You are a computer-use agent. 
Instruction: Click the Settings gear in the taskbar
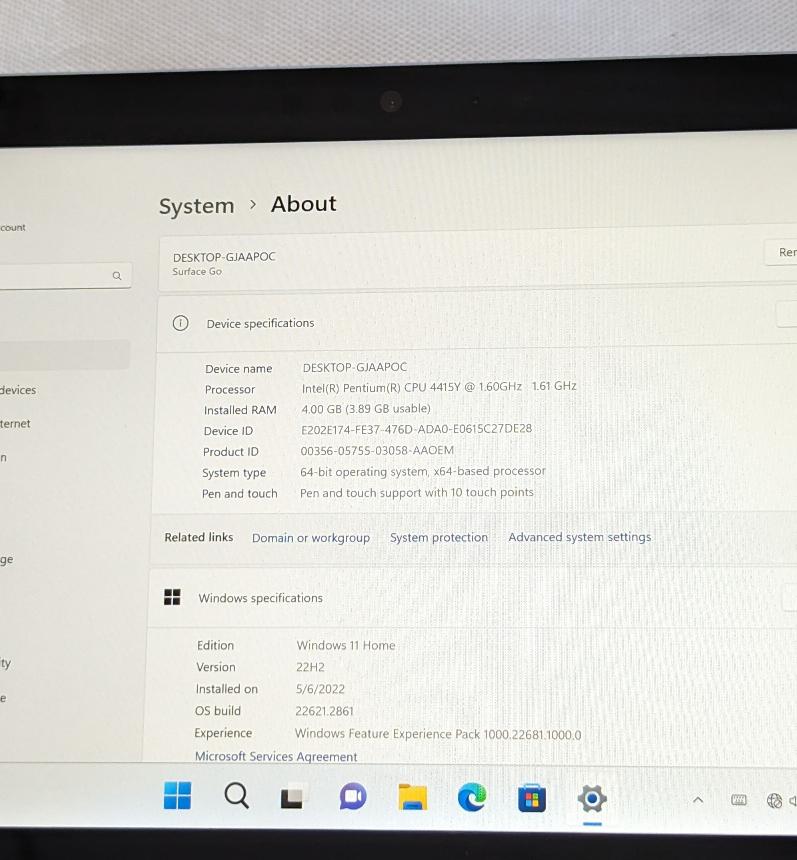coord(592,798)
